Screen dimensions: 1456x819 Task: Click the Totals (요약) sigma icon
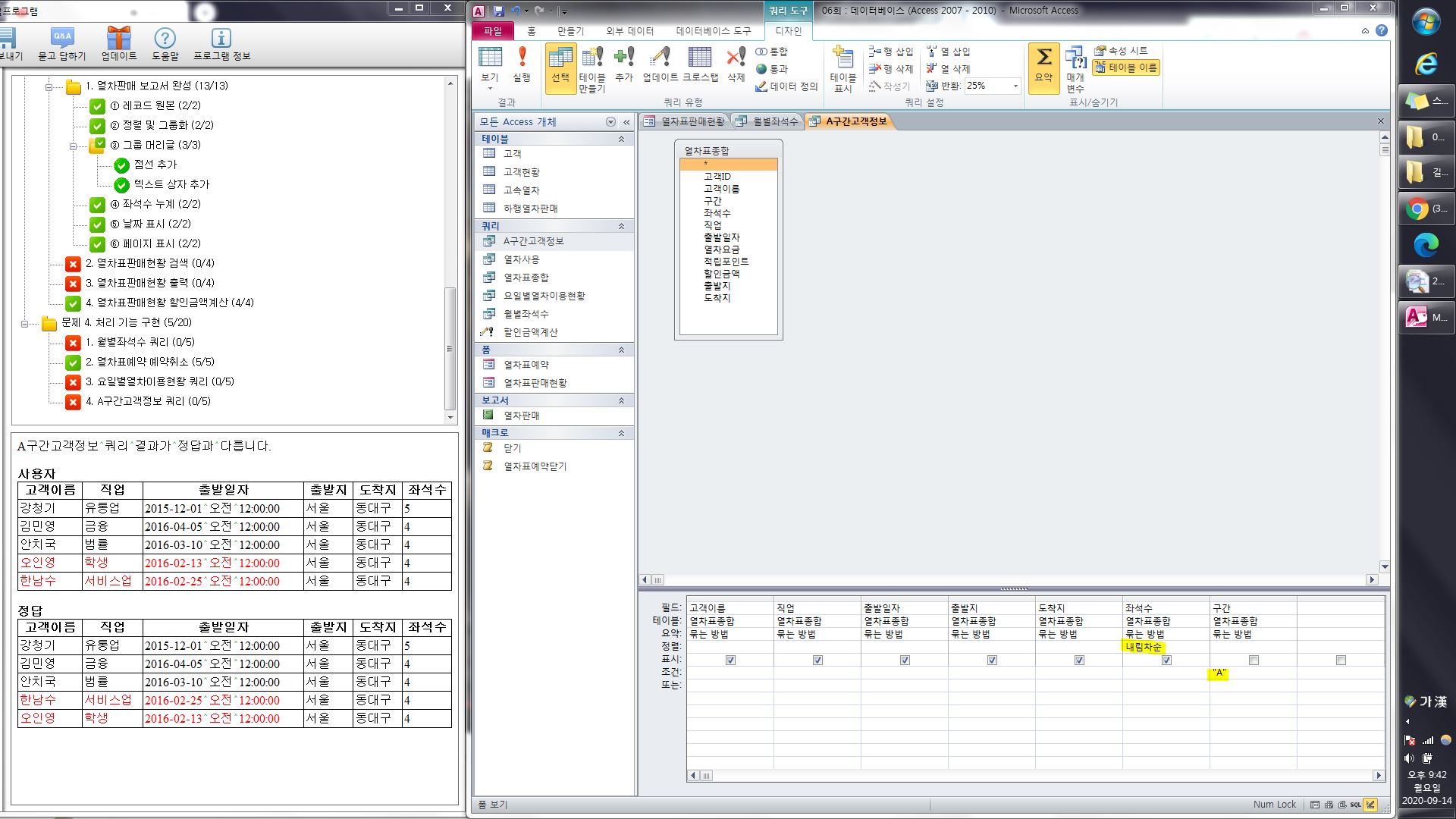click(x=1043, y=64)
